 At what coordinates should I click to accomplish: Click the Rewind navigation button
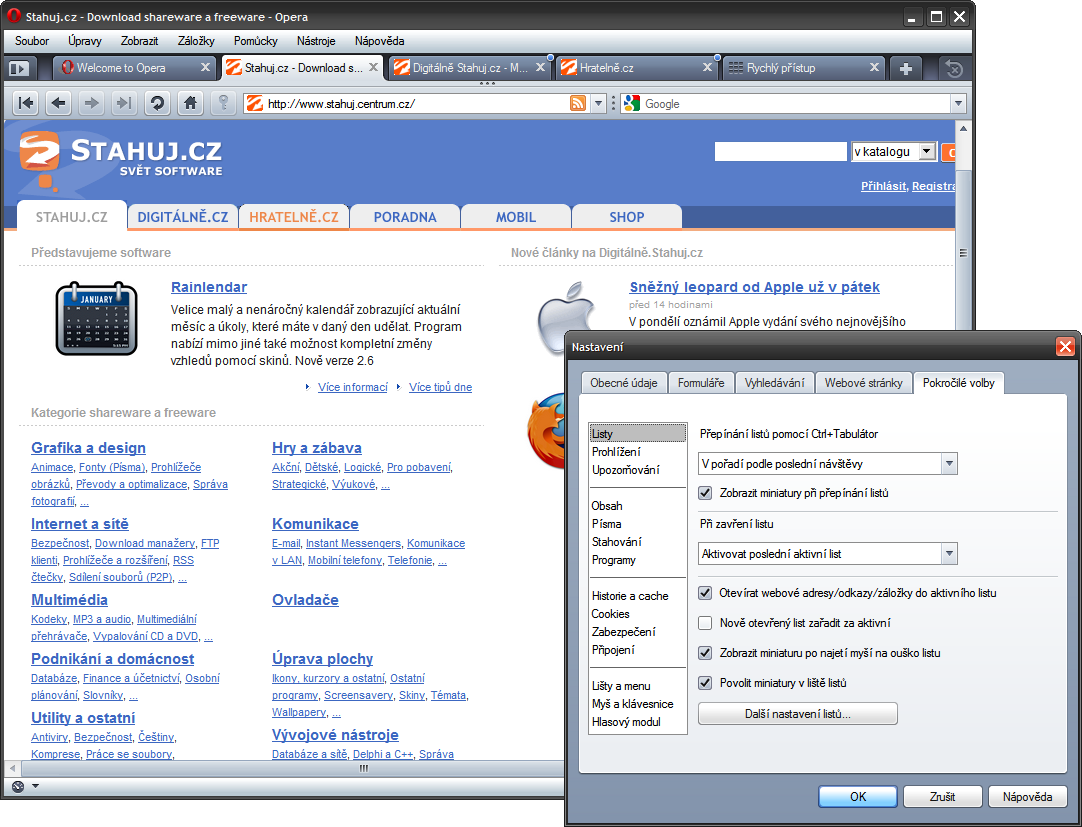(x=26, y=104)
